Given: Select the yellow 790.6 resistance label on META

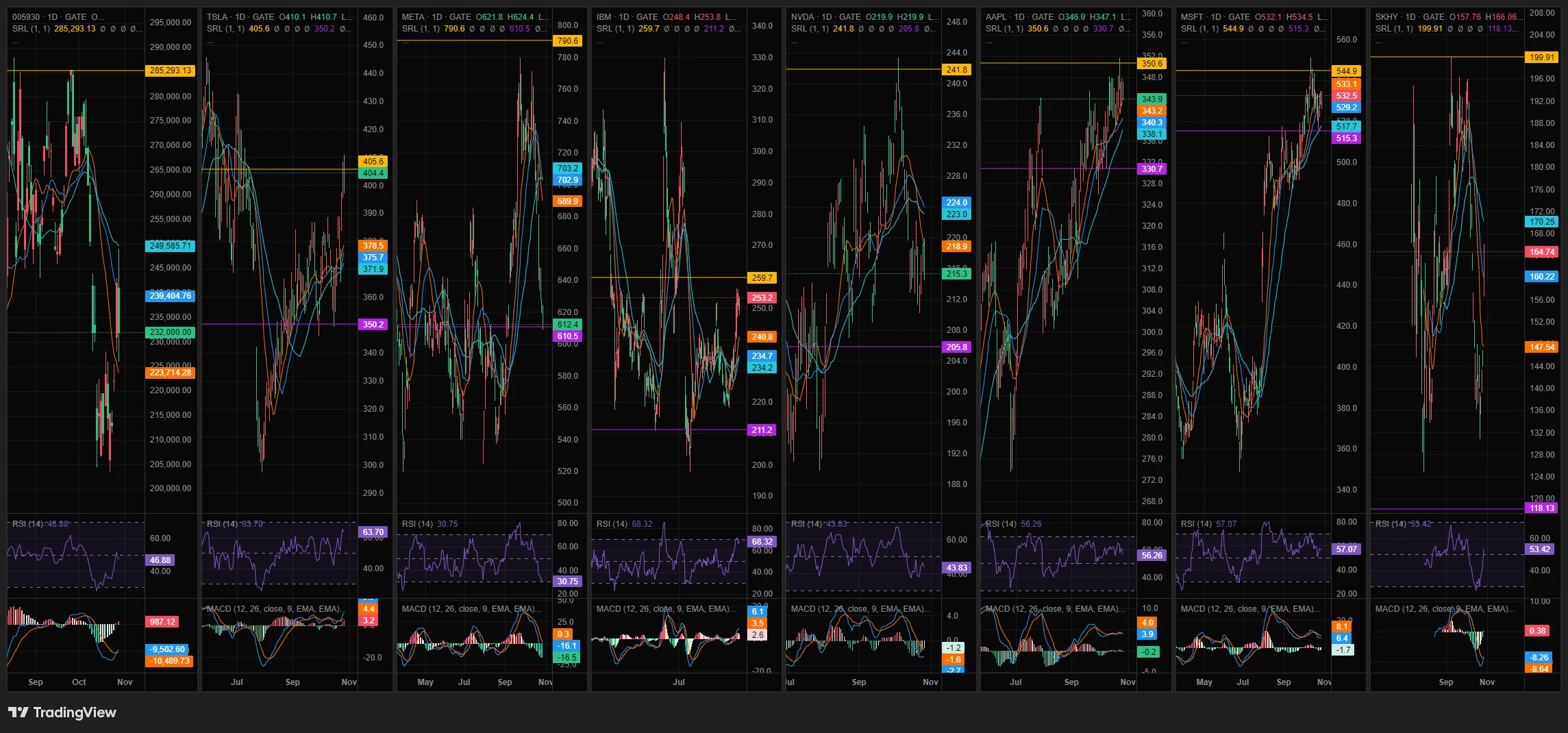Looking at the screenshot, I should coord(568,41).
